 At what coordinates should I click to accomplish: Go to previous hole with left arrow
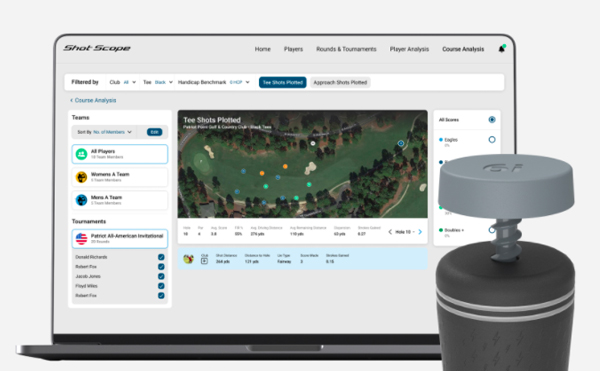tap(390, 232)
